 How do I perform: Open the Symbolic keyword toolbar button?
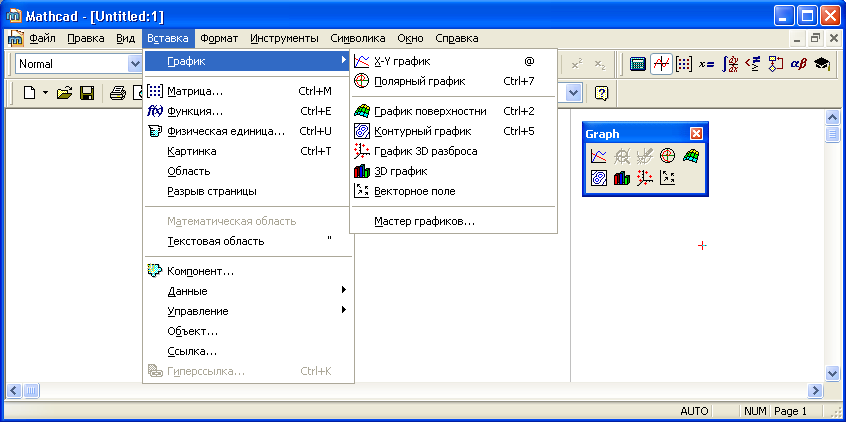tap(822, 64)
